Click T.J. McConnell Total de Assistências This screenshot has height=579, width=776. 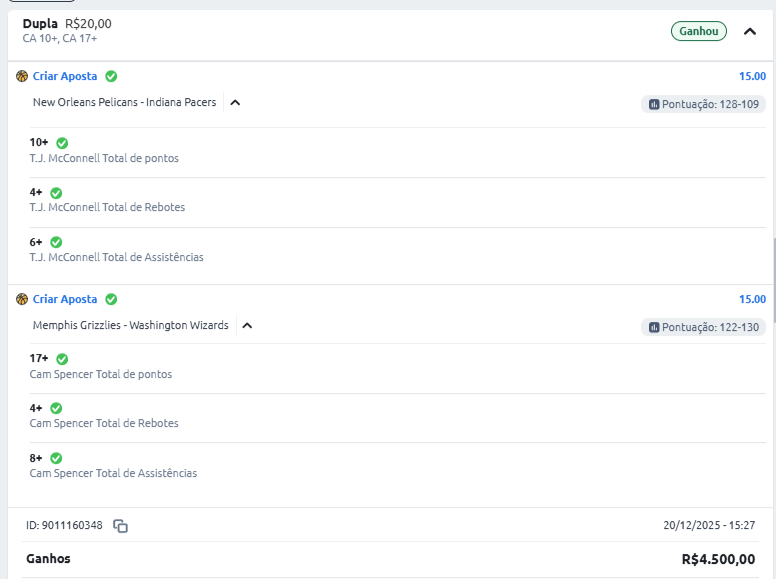coord(116,257)
